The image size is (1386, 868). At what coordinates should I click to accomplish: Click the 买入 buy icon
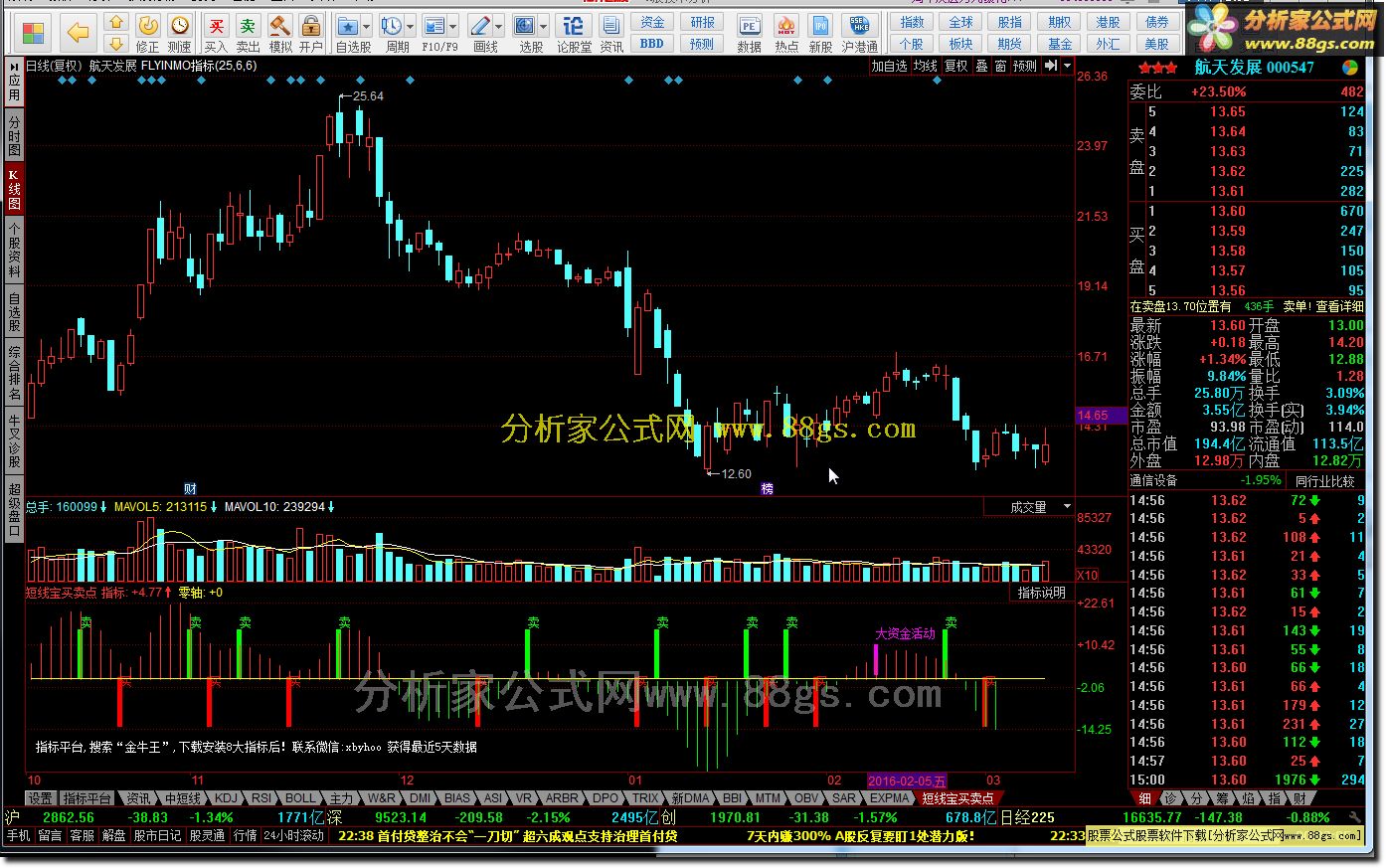click(x=216, y=33)
